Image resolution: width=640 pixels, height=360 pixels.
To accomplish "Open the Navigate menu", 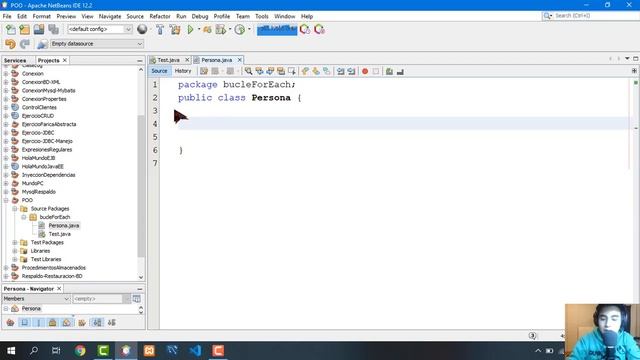I will coord(110,16).
